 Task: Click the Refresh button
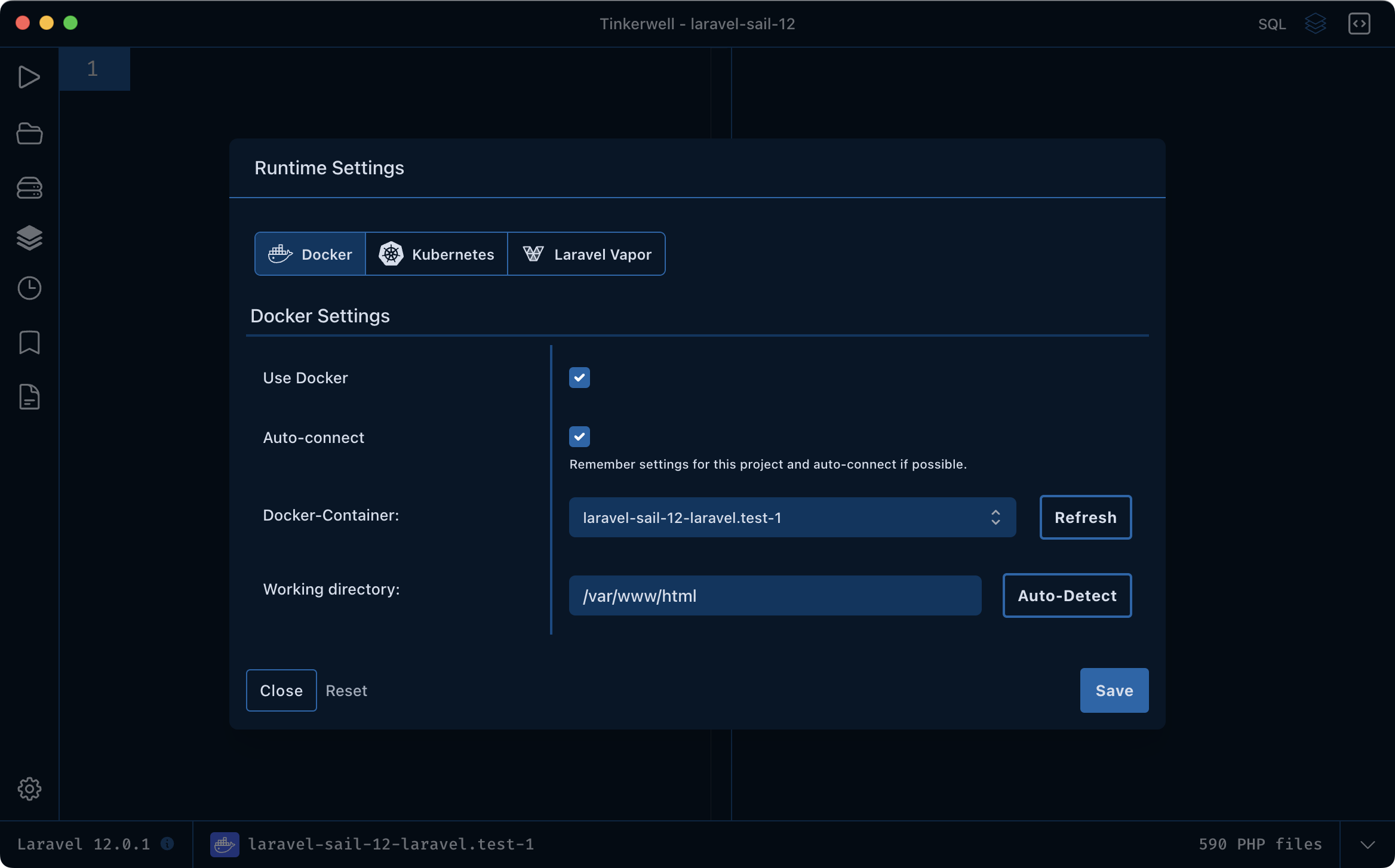[x=1086, y=518]
